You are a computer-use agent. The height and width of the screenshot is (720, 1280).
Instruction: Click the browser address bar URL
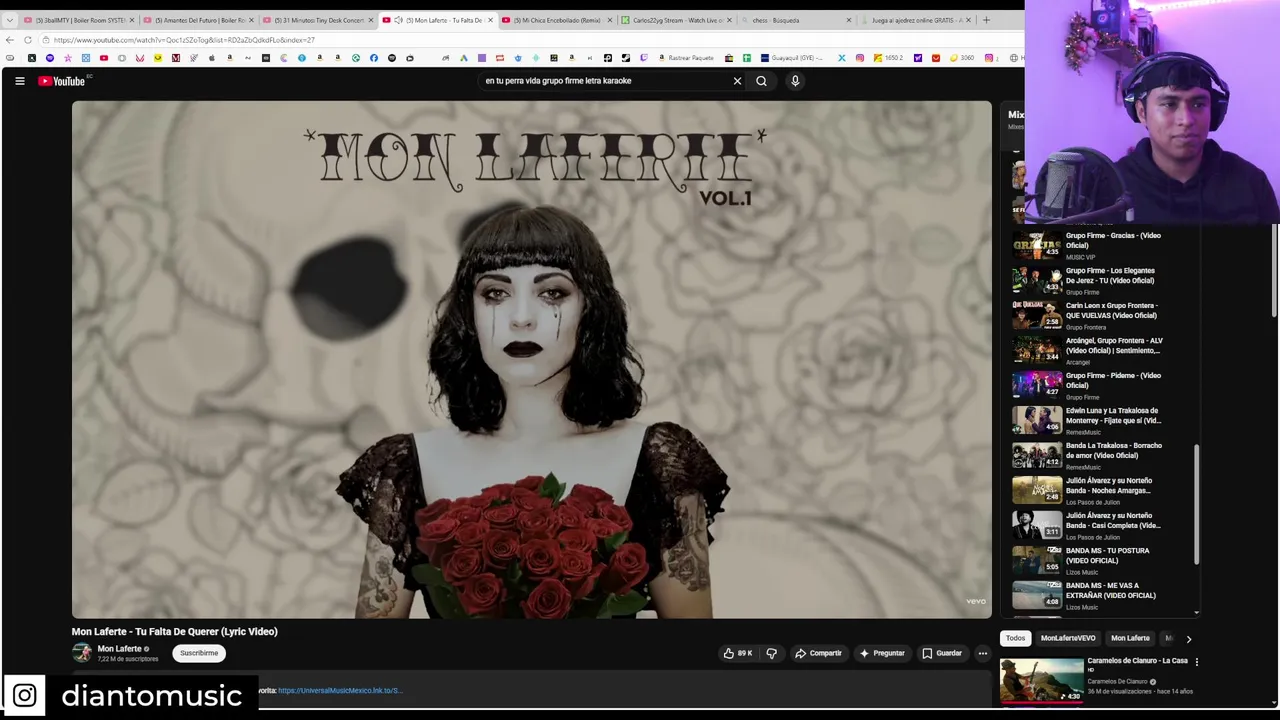coord(184,40)
